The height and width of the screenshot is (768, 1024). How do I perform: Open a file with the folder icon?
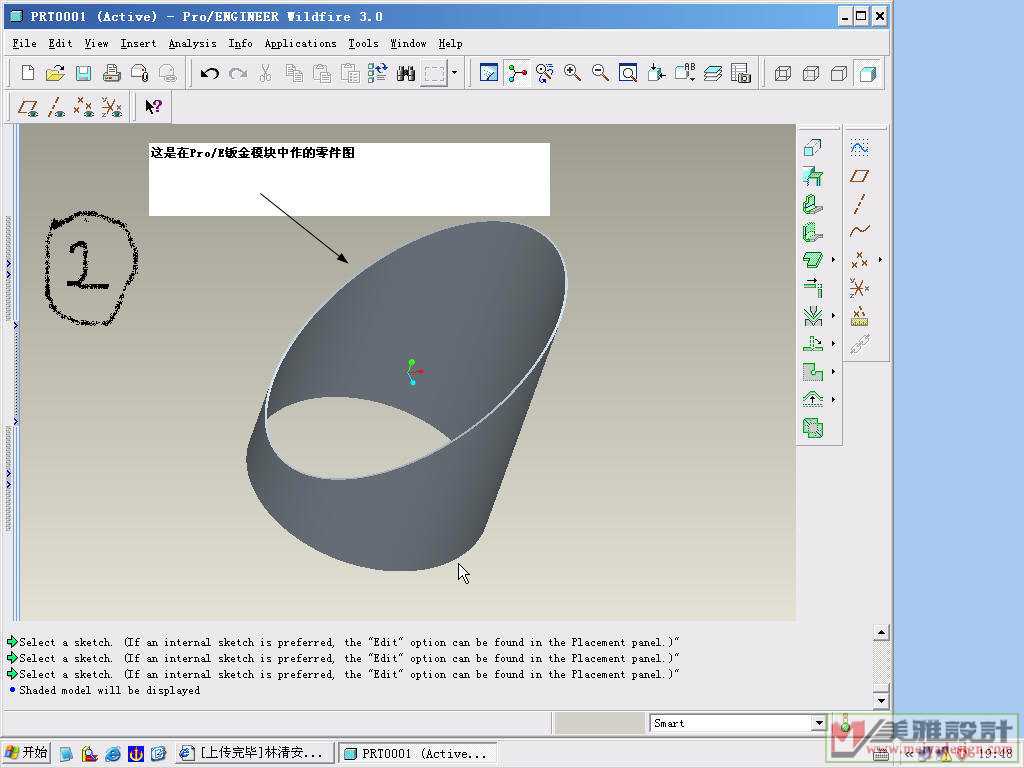(x=56, y=73)
